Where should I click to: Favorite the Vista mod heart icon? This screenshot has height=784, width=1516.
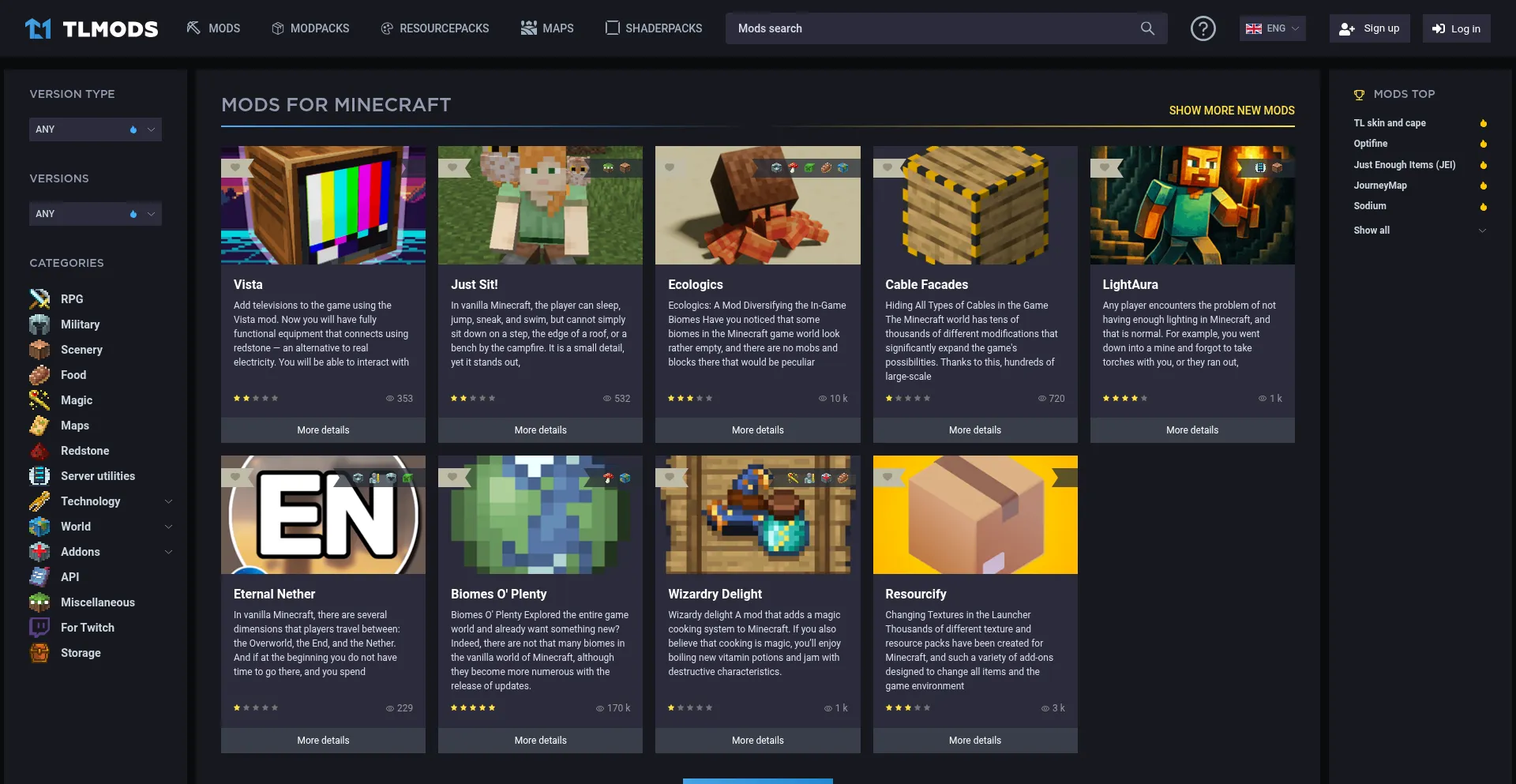(235, 167)
